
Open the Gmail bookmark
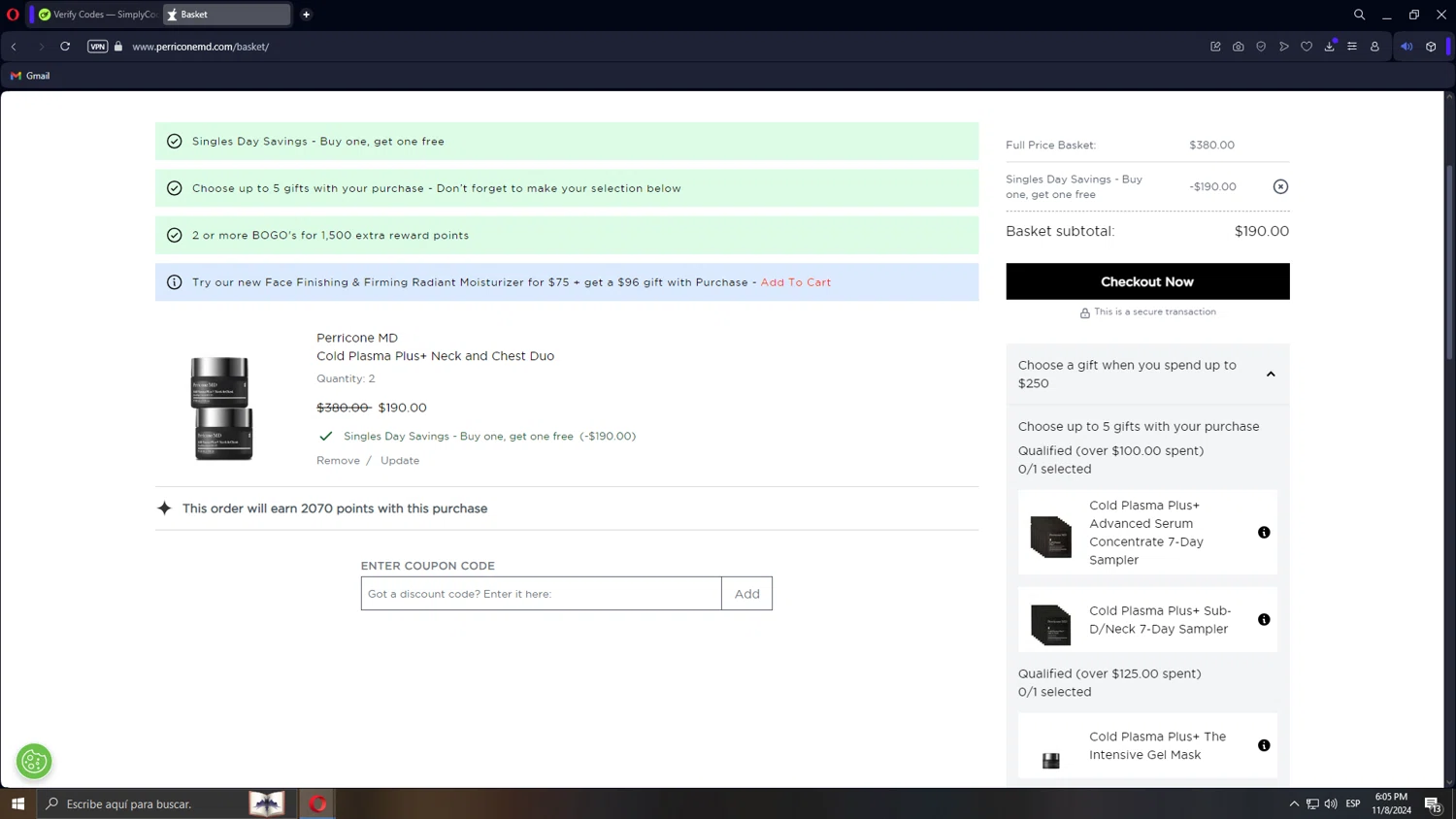(x=30, y=76)
